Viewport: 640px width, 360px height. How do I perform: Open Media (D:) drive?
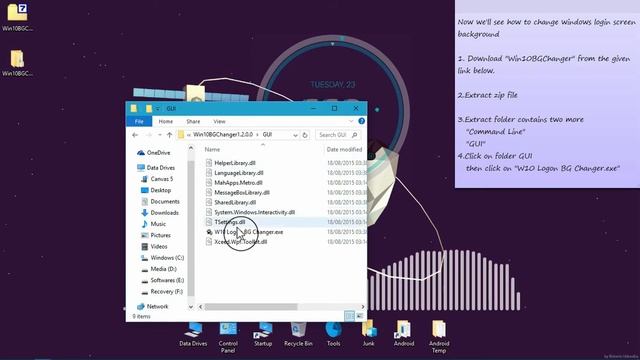pos(163,269)
